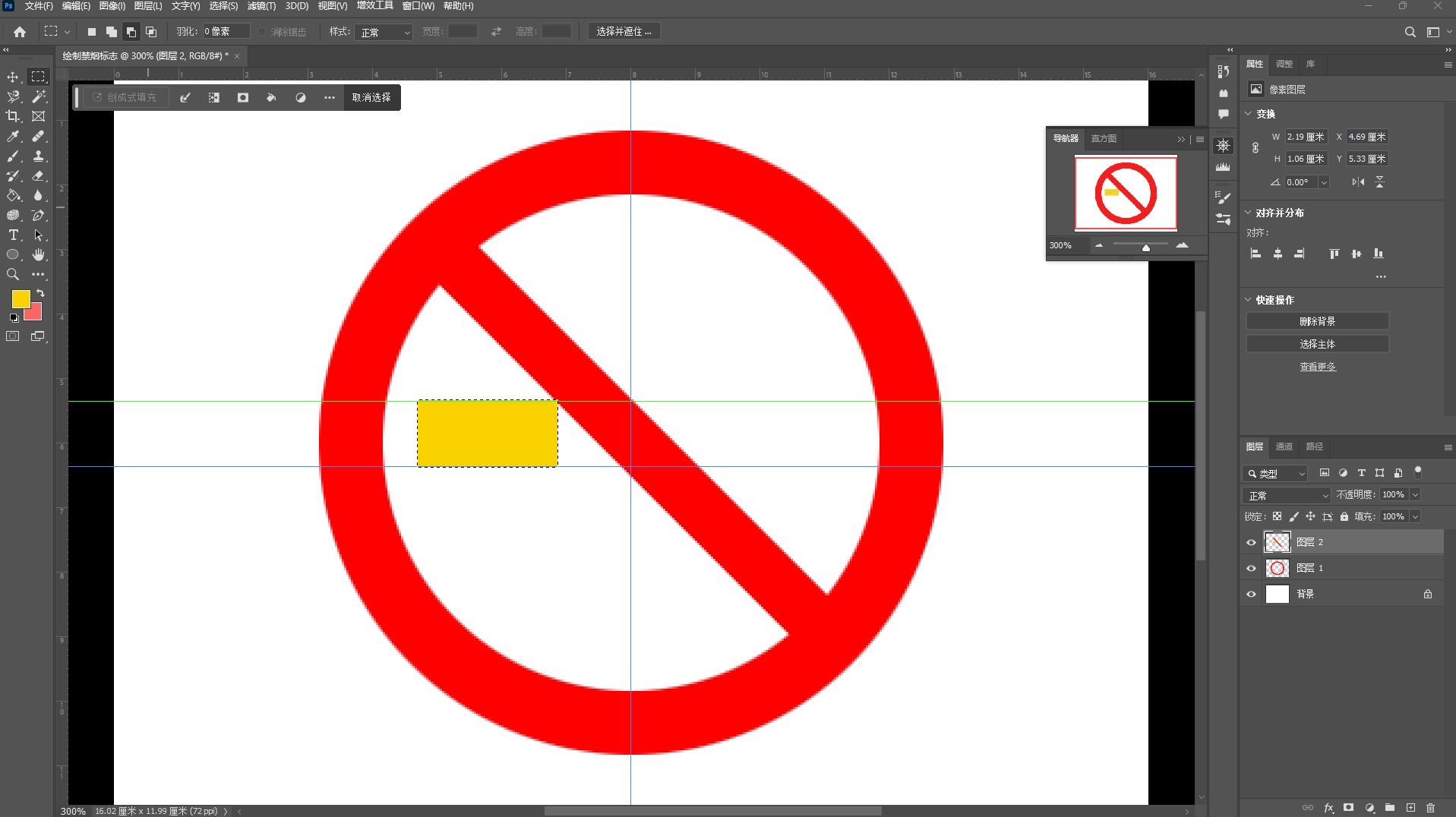Open the 不透明度 opacity dropdown arrow
Image resolution: width=1456 pixels, height=817 pixels.
(1415, 495)
